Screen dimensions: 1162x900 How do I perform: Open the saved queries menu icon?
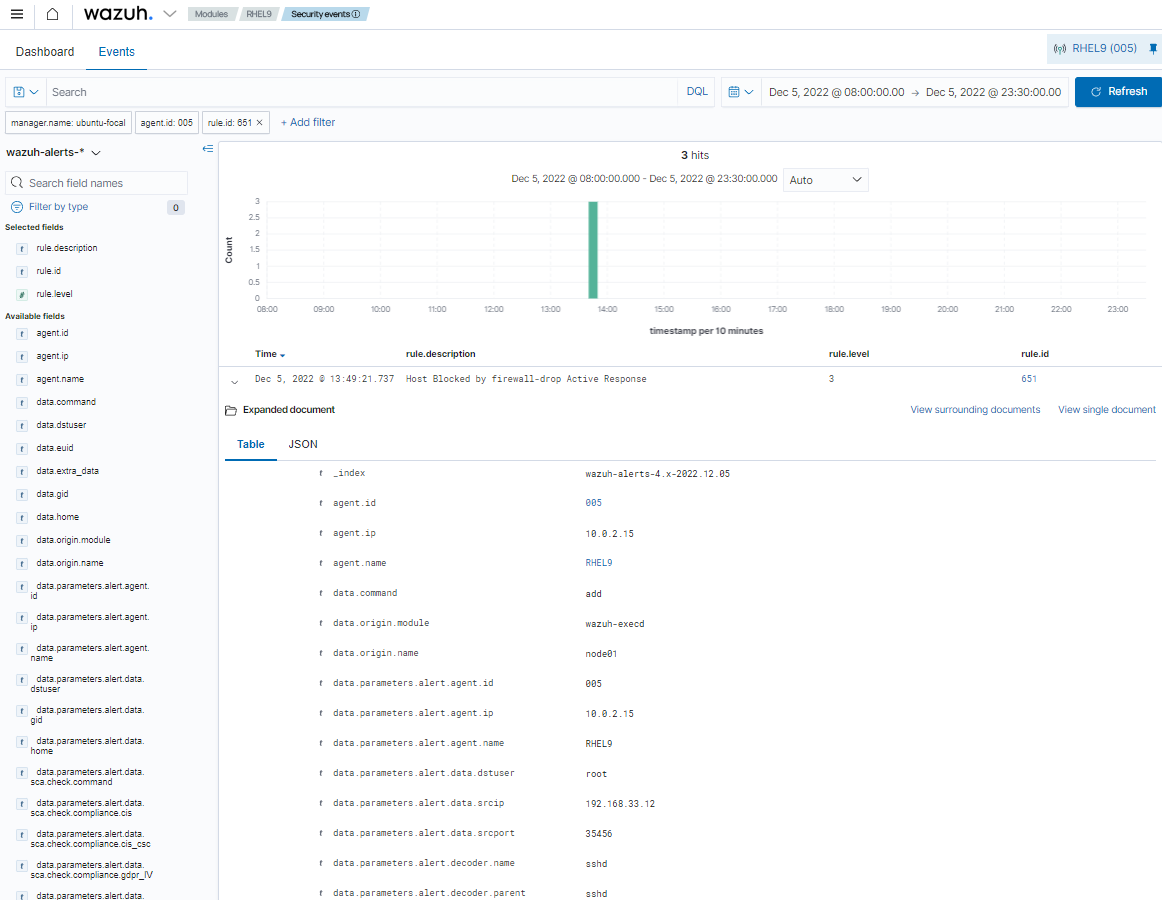pos(26,92)
